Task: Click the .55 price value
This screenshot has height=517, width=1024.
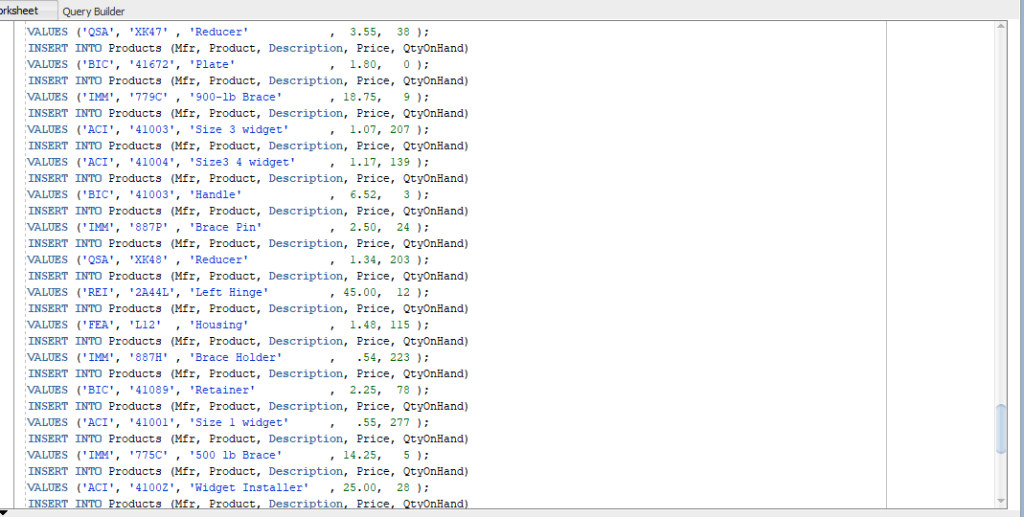Action: (366, 424)
